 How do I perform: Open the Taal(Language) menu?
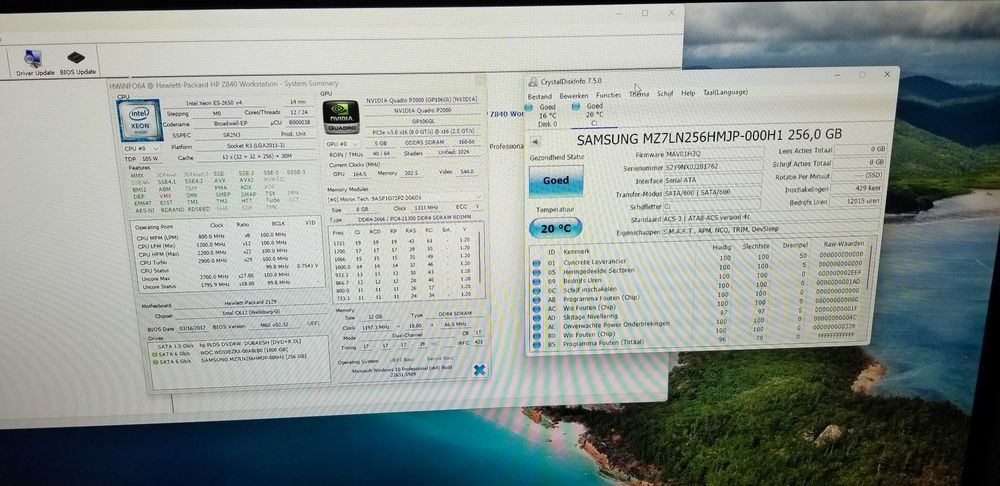pyautogui.click(x=725, y=92)
